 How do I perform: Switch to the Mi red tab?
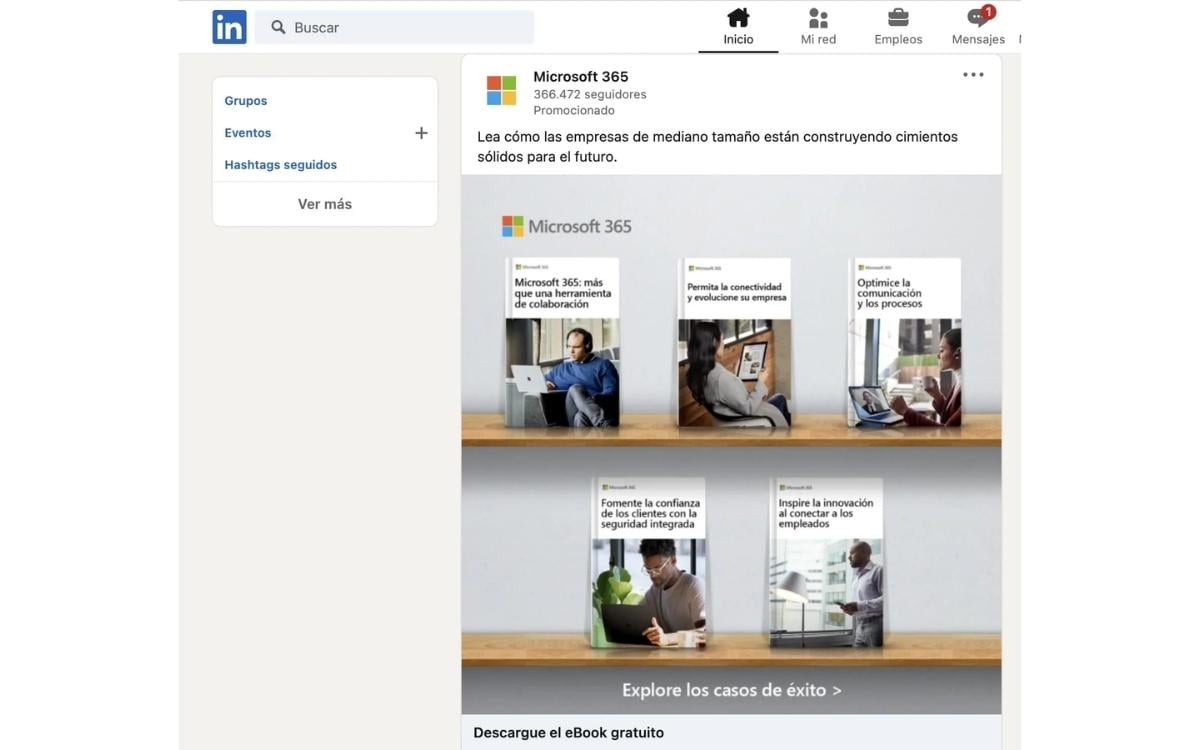[x=817, y=25]
